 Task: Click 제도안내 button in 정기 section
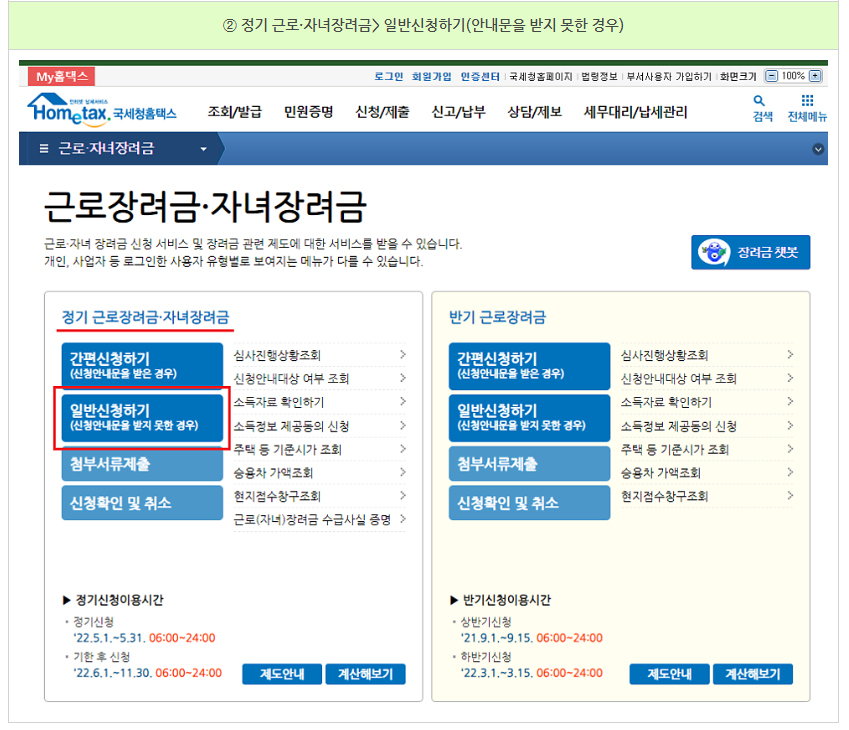(282, 674)
